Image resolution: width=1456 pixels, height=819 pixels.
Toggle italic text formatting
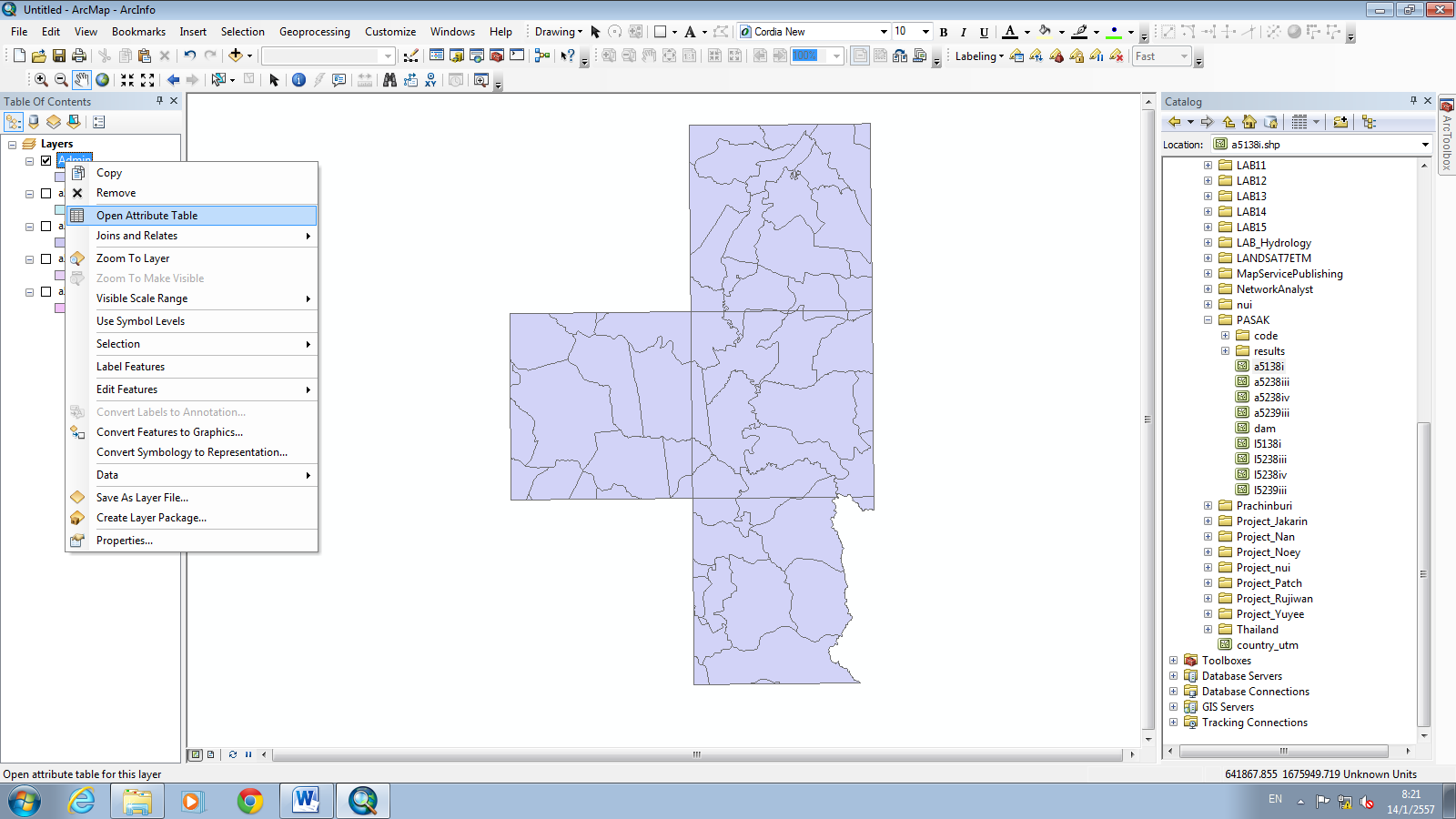point(964,32)
